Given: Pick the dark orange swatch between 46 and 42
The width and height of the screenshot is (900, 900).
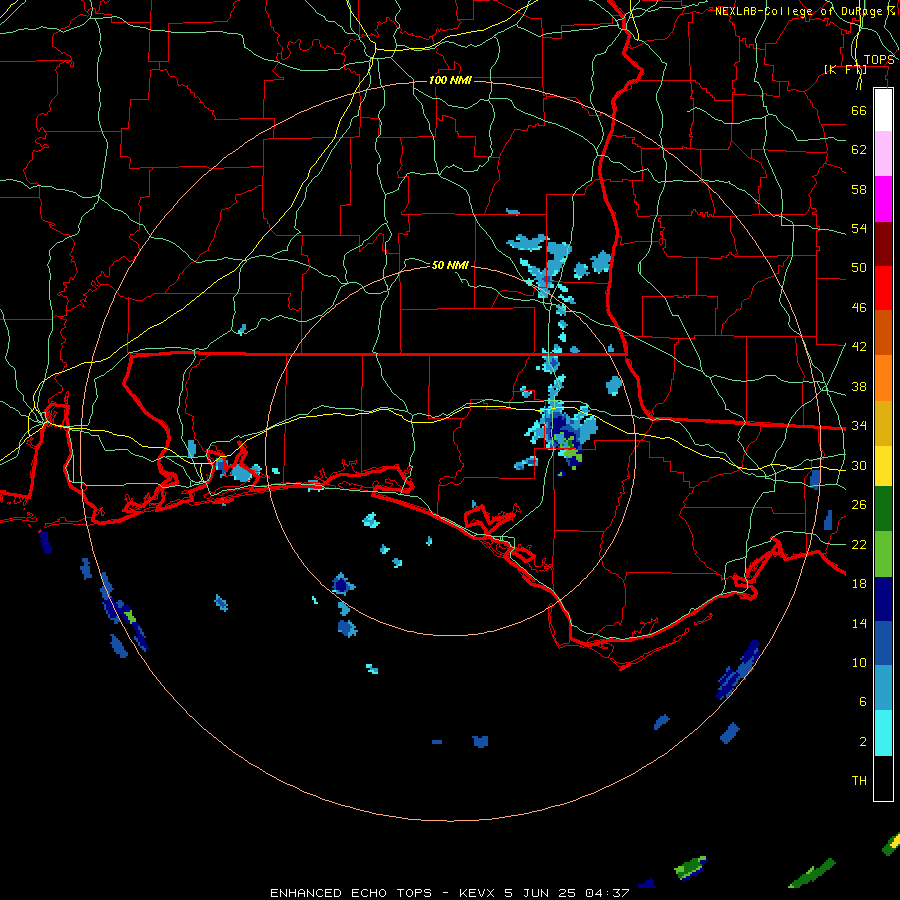Looking at the screenshot, I should (x=883, y=332).
